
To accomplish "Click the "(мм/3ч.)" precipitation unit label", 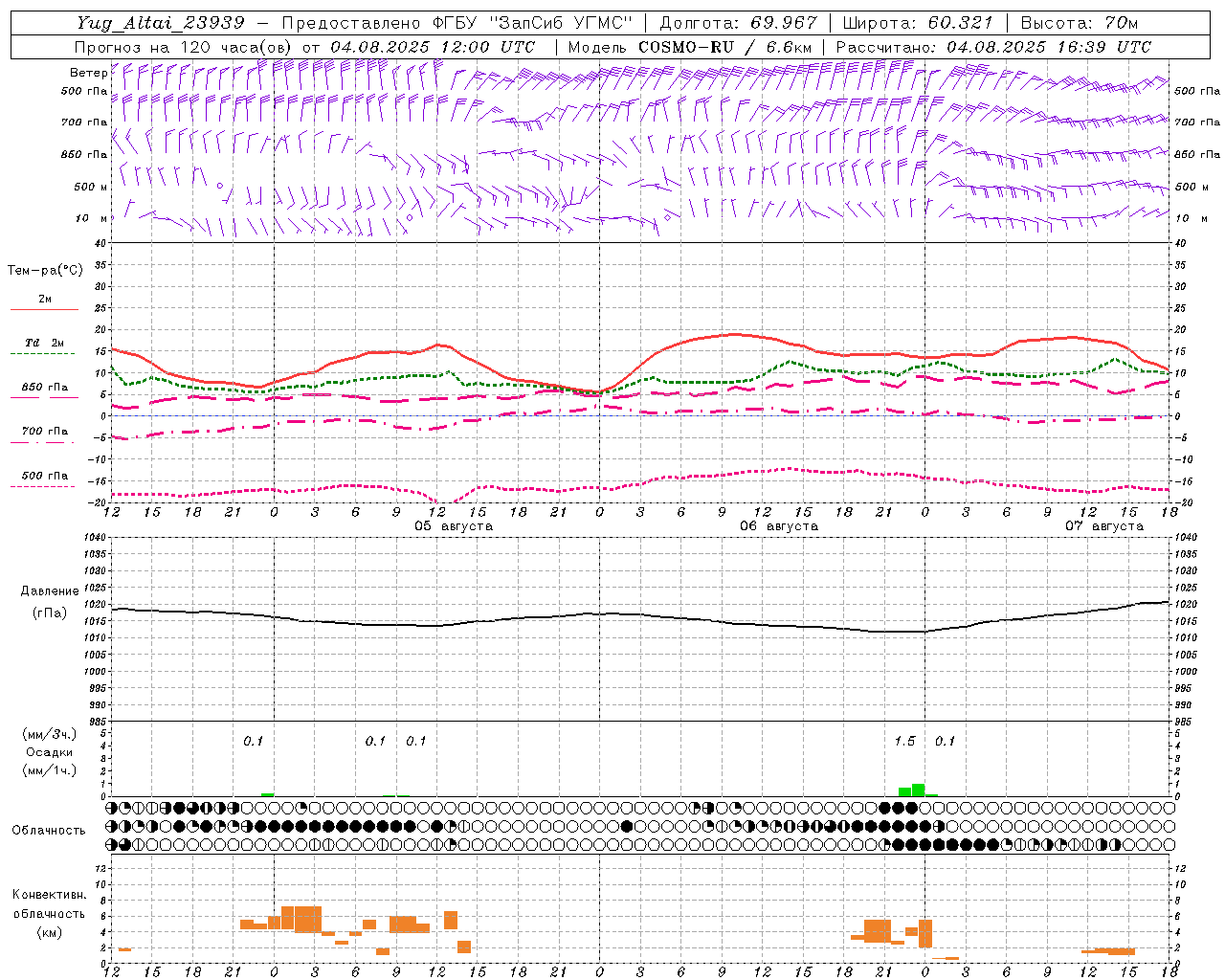I will pyautogui.click(x=50, y=734).
